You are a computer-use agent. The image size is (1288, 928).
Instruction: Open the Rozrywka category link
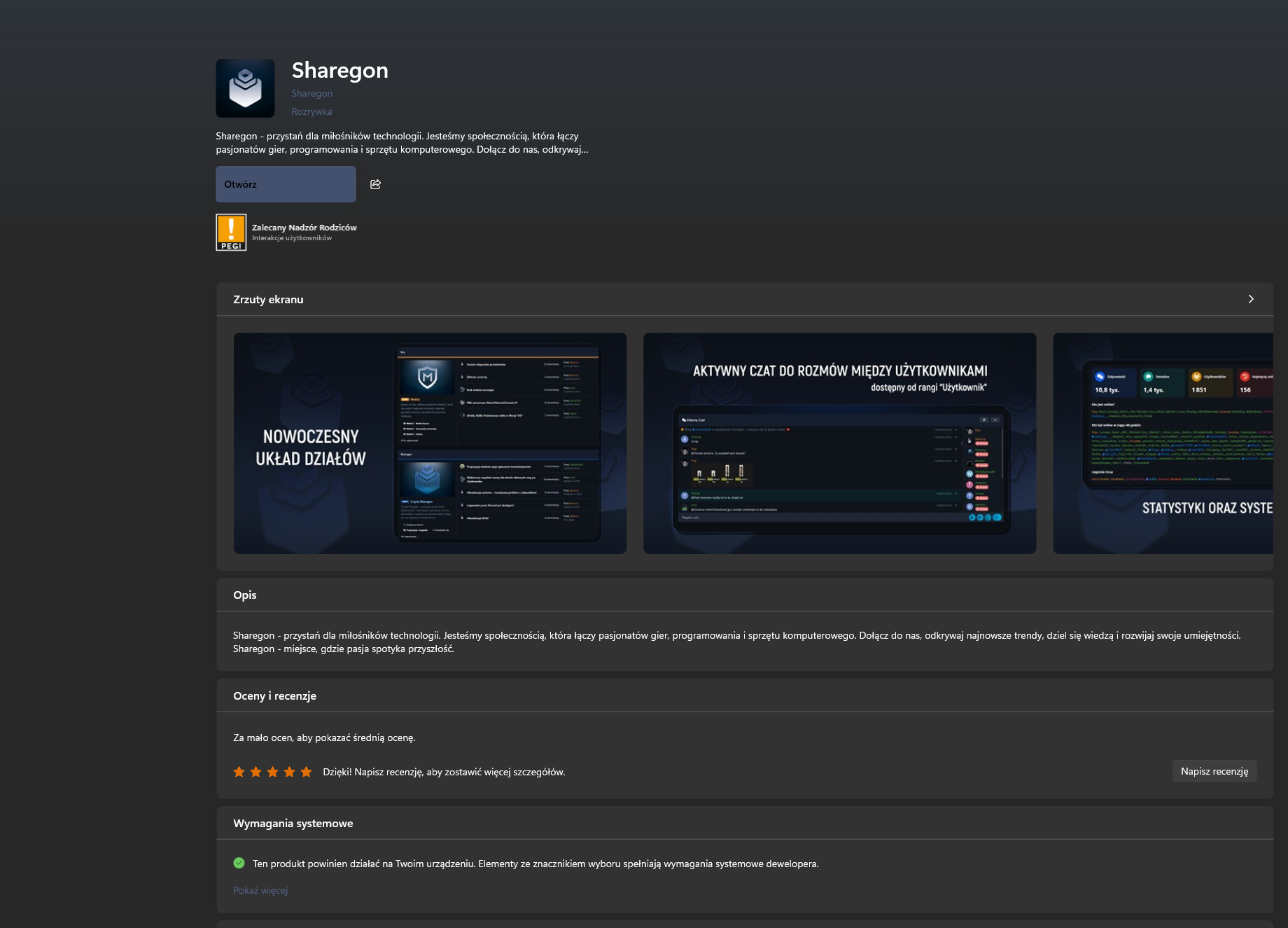pyautogui.click(x=311, y=111)
